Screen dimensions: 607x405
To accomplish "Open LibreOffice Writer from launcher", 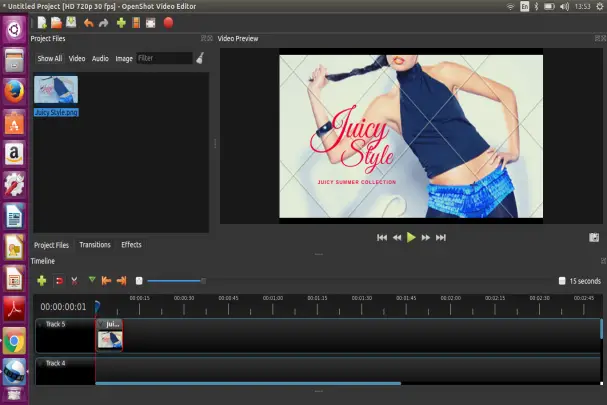I will pos(14,216).
